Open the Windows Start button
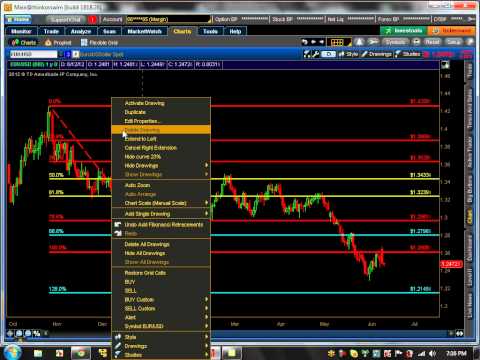Image resolution: width=480 pixels, height=360 pixels. click(x=12, y=353)
